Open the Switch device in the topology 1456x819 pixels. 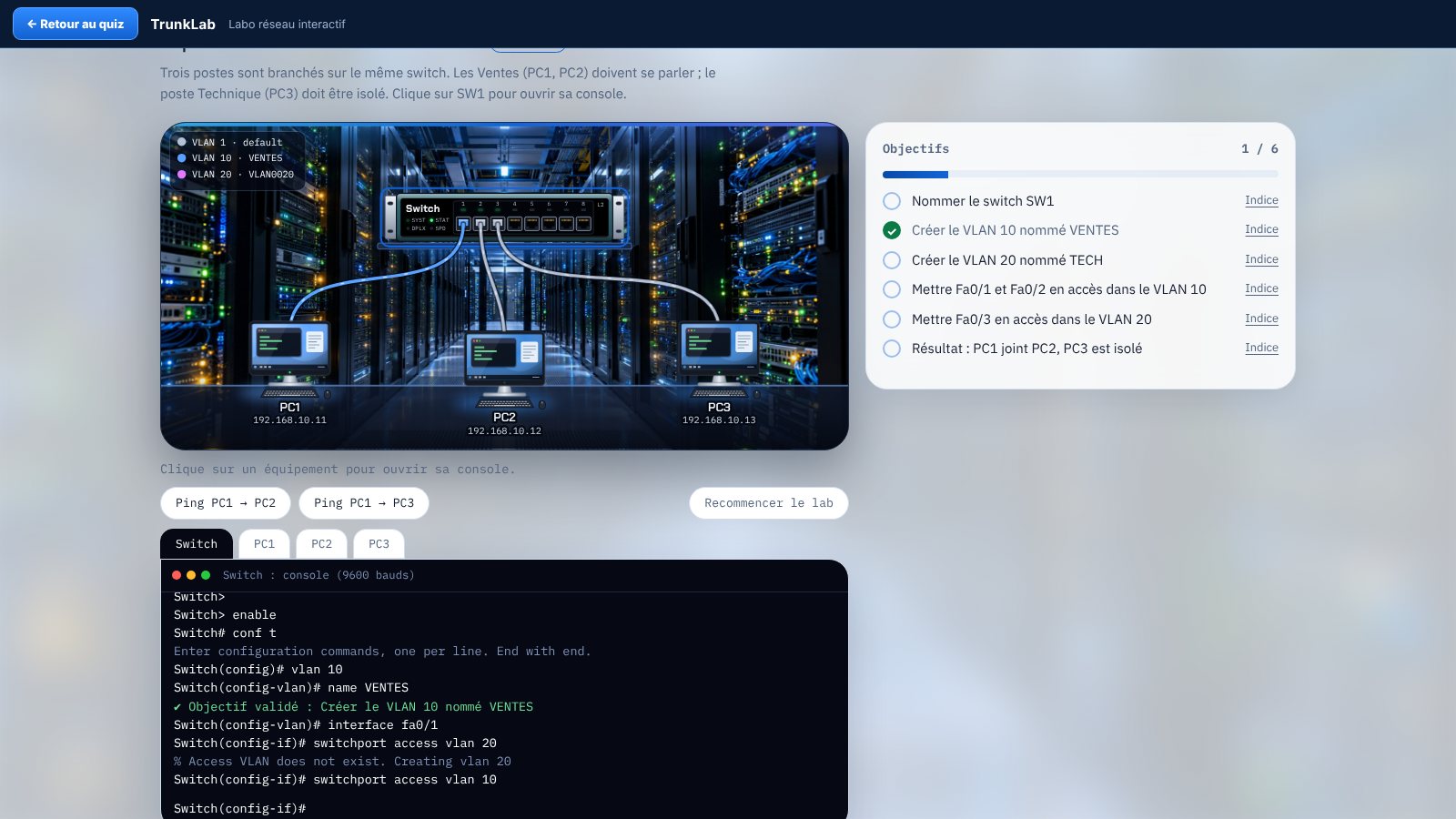[504, 217]
